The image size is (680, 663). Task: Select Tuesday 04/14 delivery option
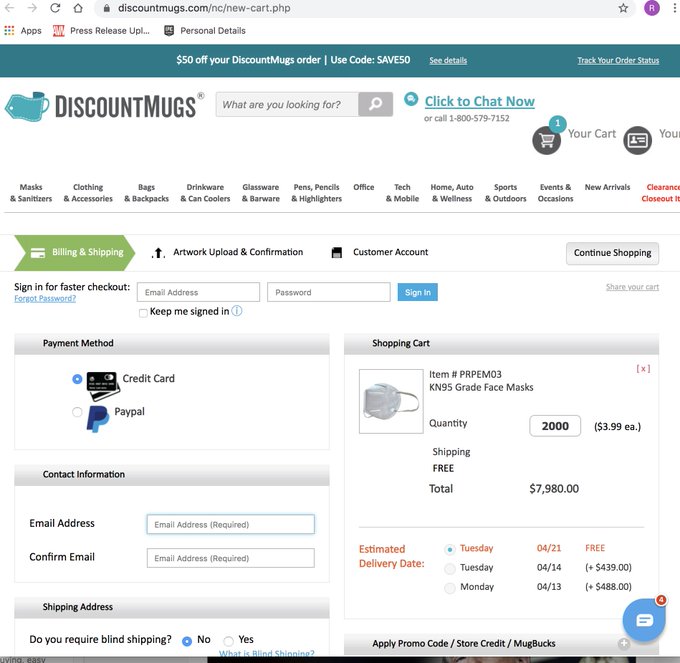(450, 568)
